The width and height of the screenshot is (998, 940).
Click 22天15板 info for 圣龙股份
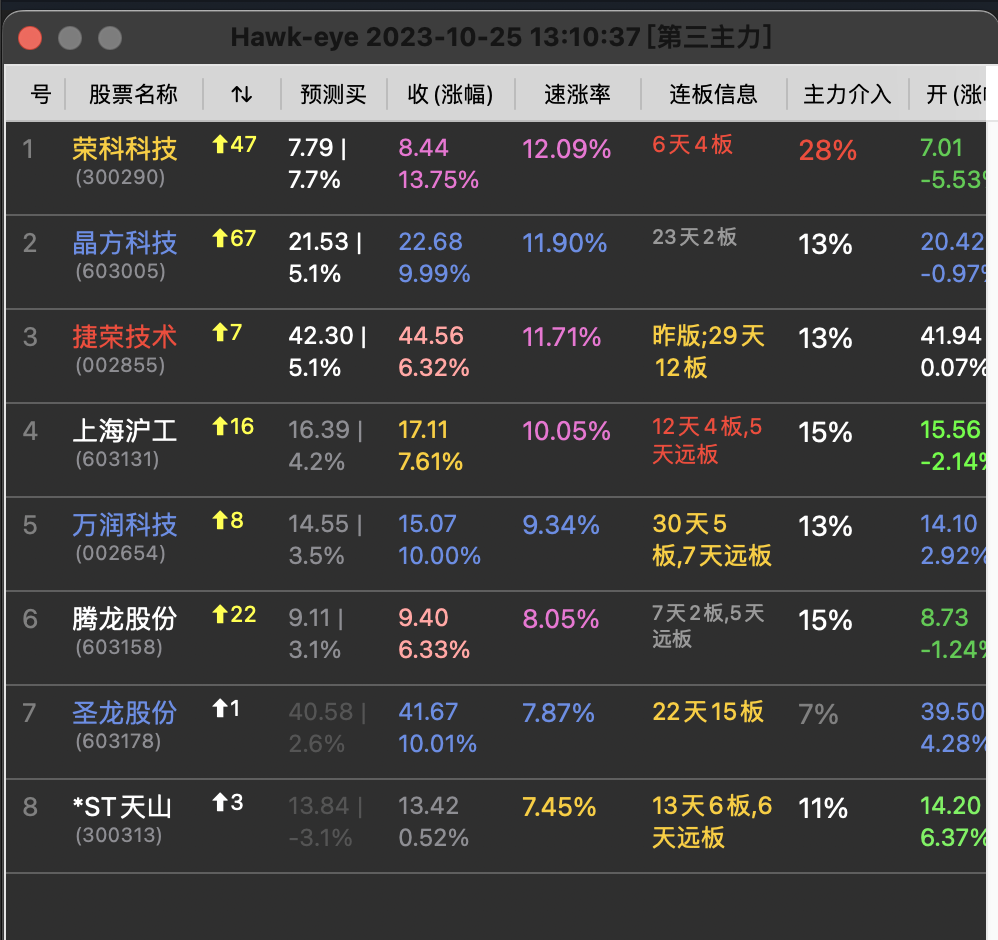click(x=708, y=712)
